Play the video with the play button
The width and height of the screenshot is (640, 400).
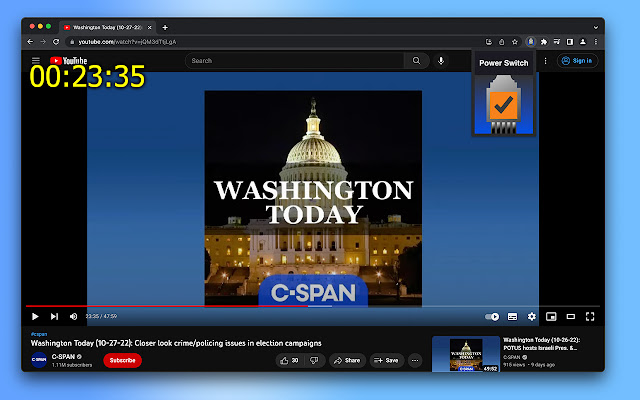coord(35,316)
